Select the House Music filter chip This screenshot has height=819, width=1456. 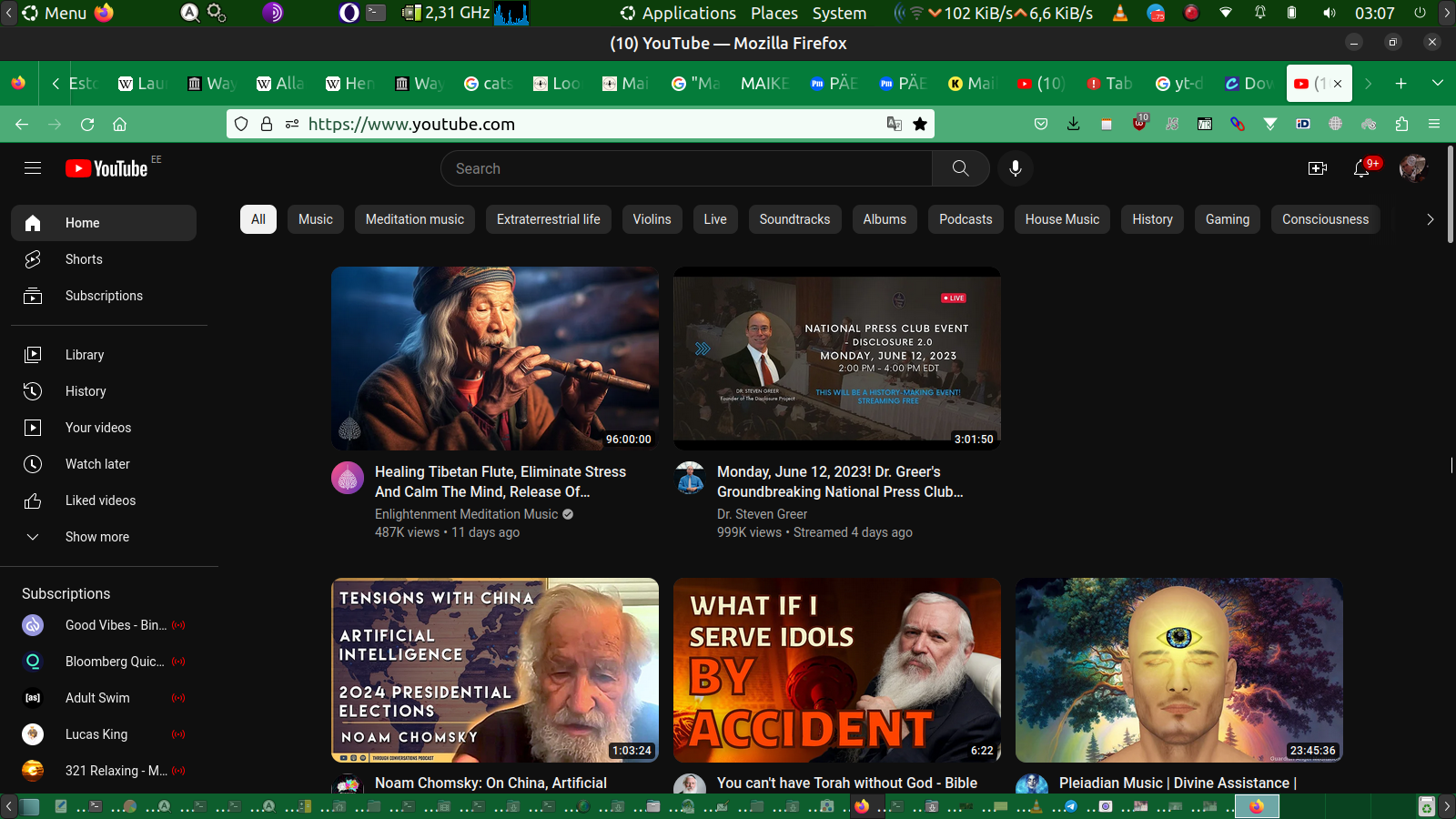click(x=1062, y=219)
